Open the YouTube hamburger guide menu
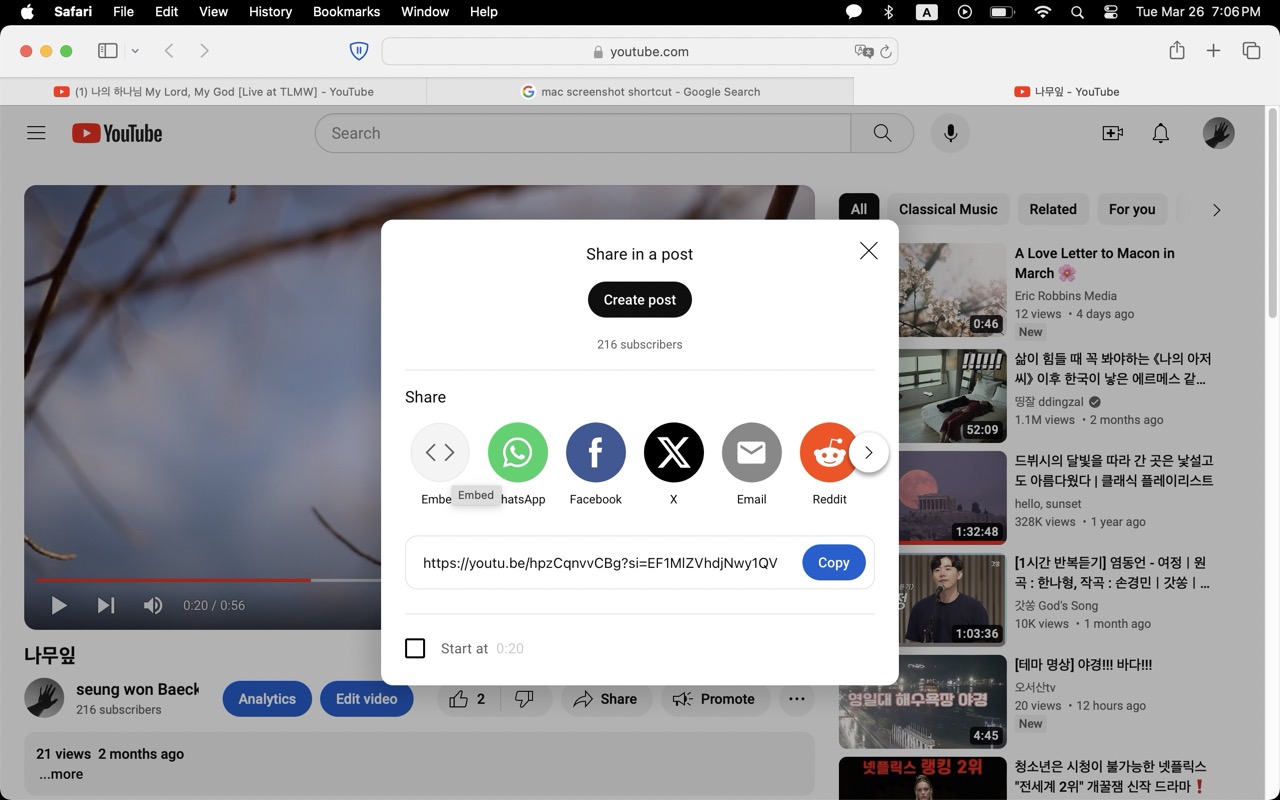Image resolution: width=1280 pixels, height=800 pixels. pyautogui.click(x=36, y=133)
